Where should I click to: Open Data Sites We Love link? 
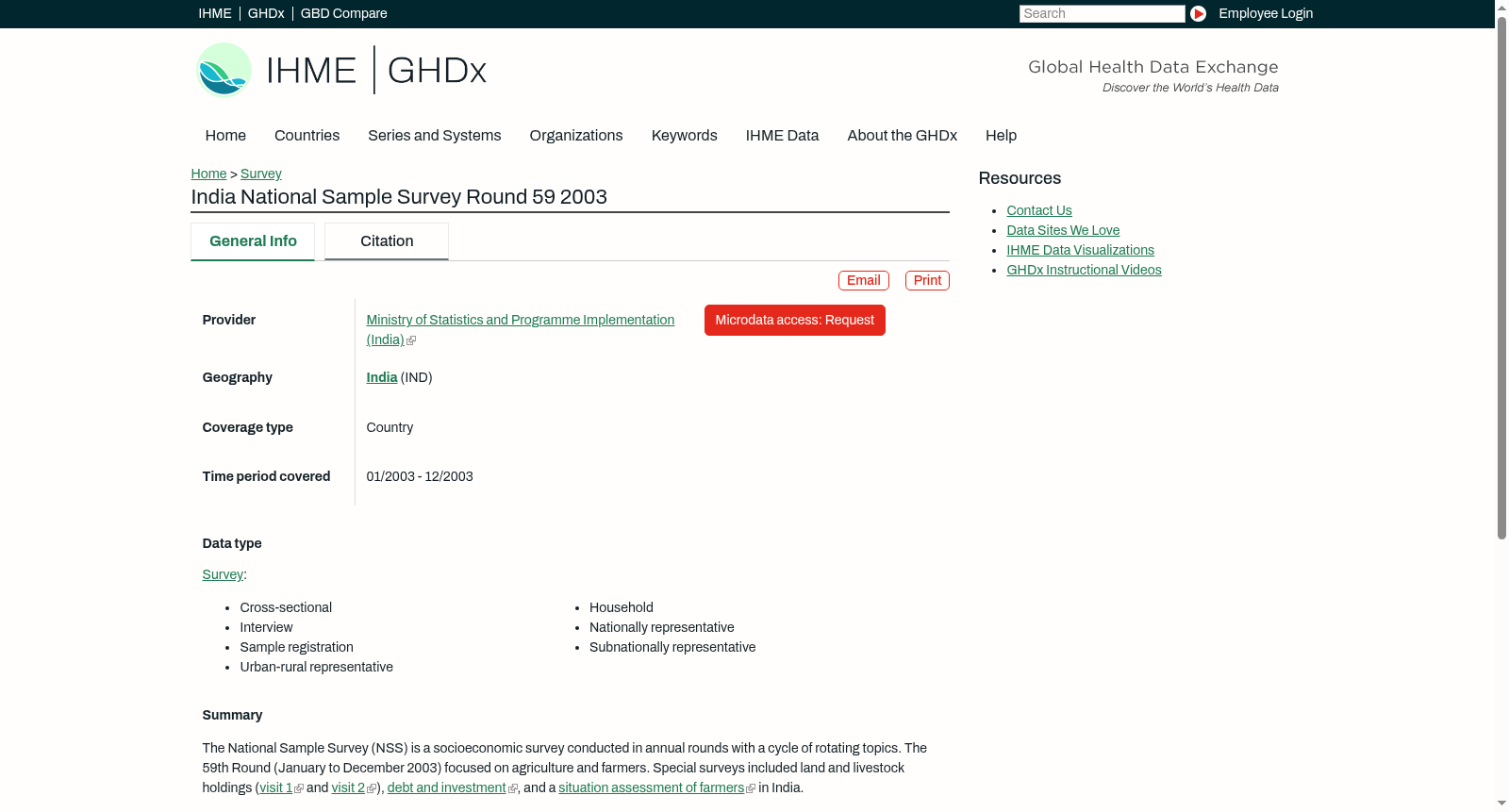(x=1063, y=230)
